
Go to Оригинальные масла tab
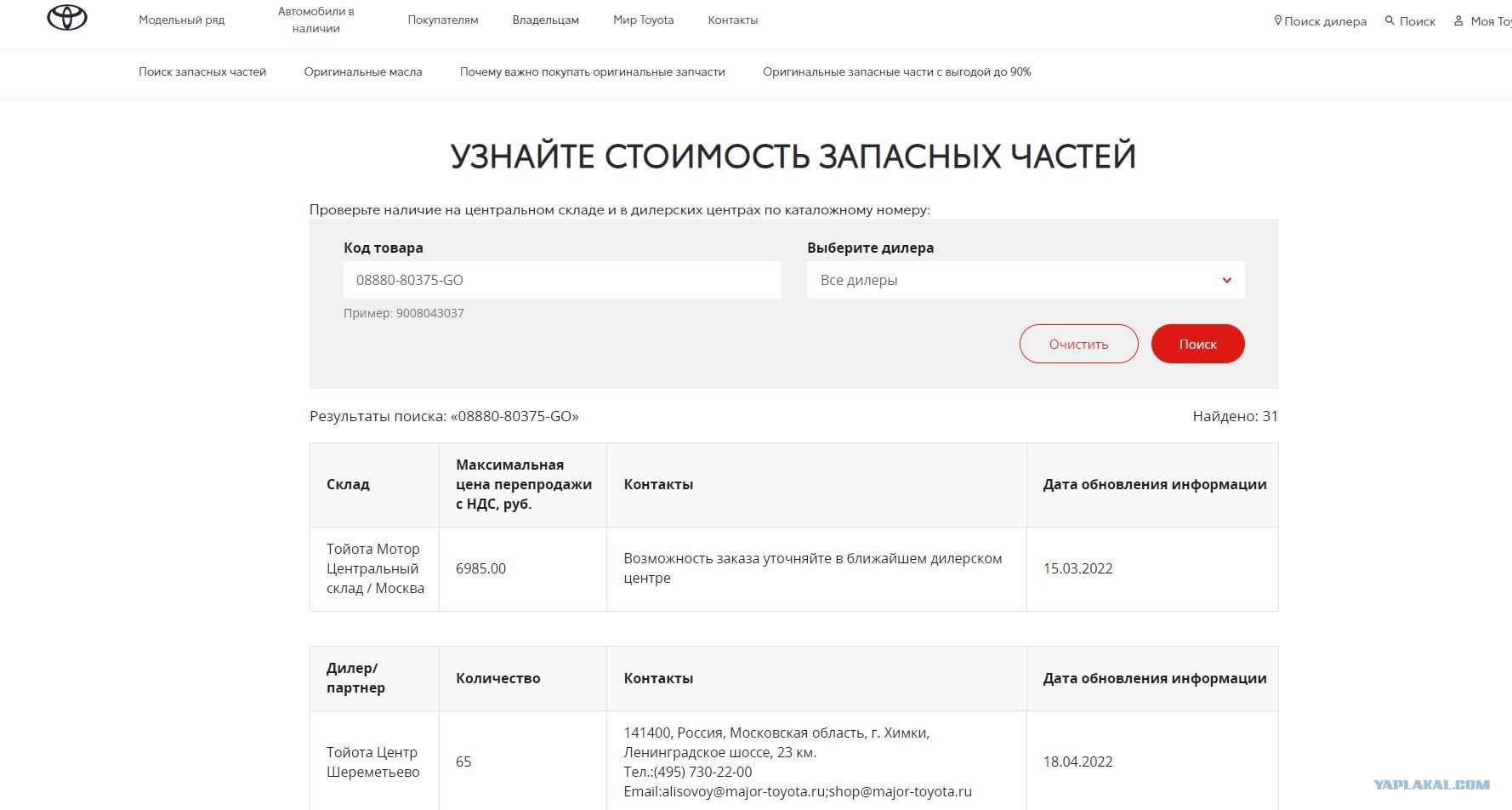pyautogui.click(x=363, y=72)
